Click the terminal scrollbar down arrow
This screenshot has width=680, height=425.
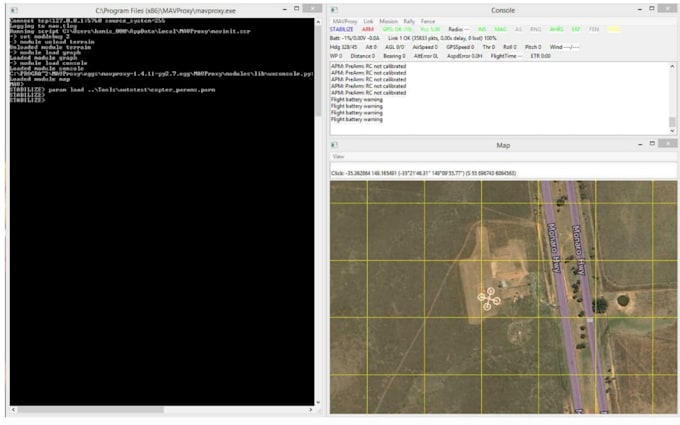[318, 402]
